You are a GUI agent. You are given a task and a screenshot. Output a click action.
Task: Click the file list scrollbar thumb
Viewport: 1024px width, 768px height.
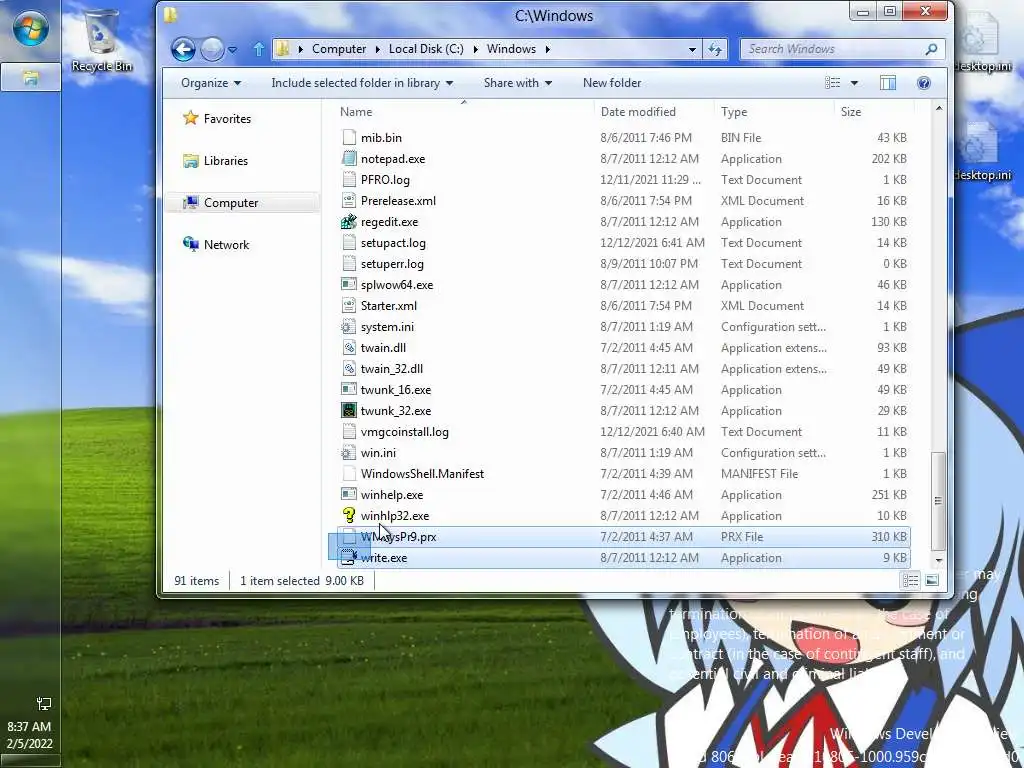(938, 501)
